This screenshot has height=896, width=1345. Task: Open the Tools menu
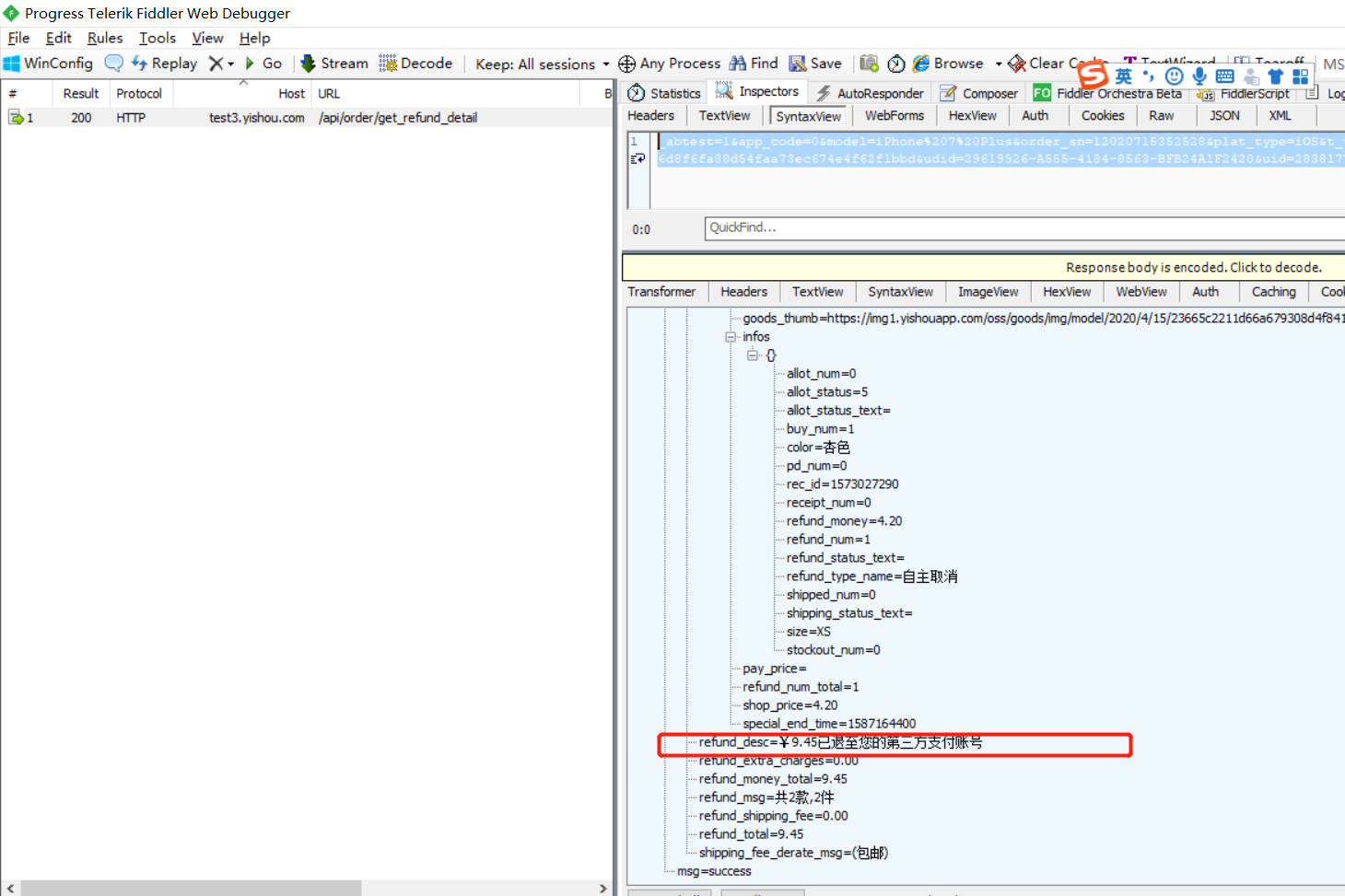click(157, 38)
